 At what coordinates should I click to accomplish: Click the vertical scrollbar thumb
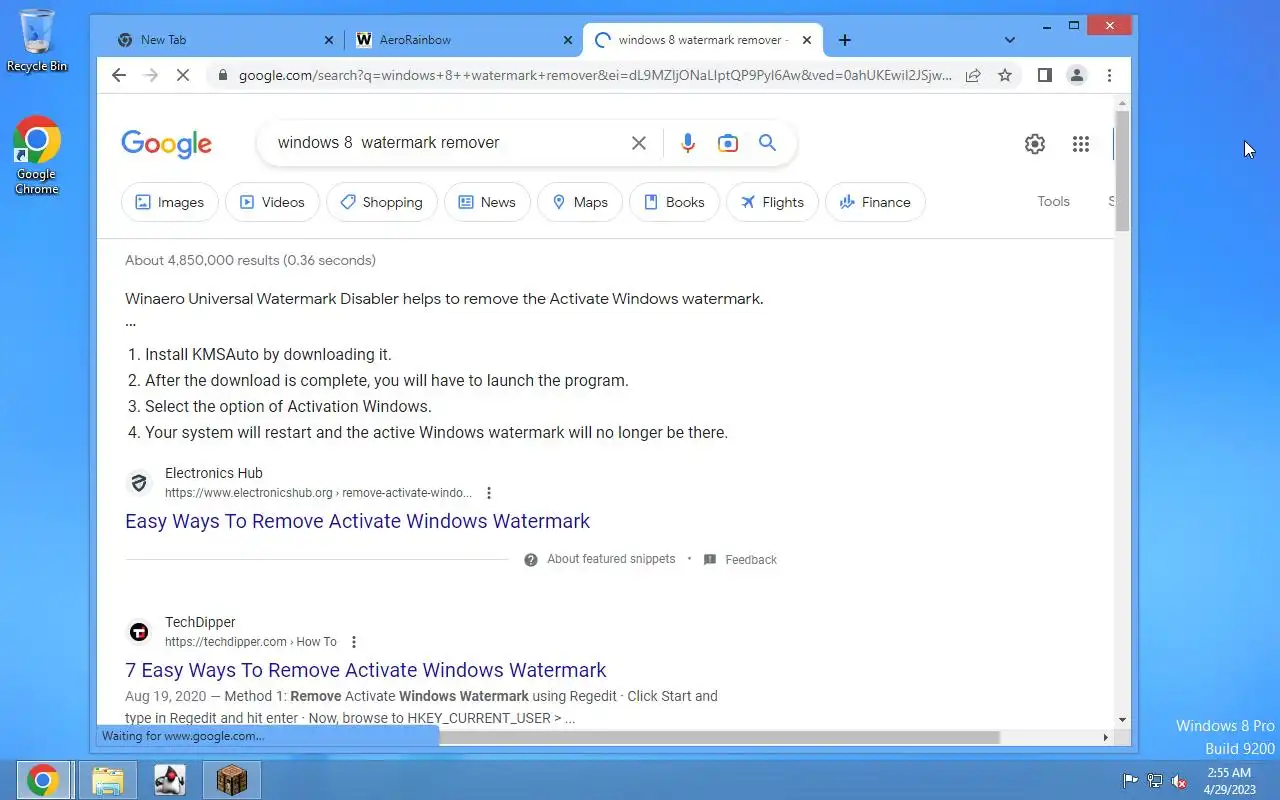1122,170
